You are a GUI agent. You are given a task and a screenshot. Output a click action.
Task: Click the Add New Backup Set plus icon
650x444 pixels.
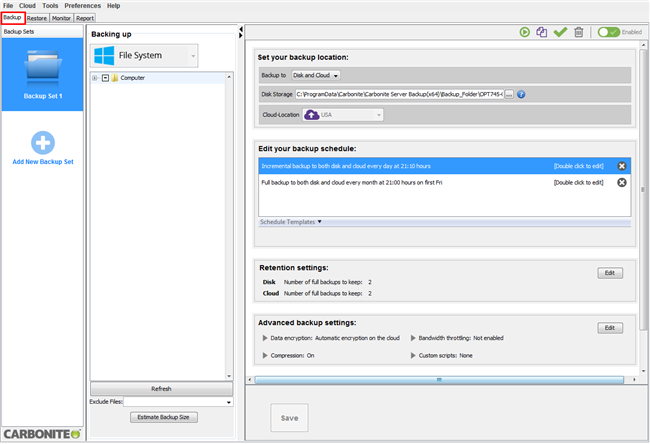(x=42, y=143)
